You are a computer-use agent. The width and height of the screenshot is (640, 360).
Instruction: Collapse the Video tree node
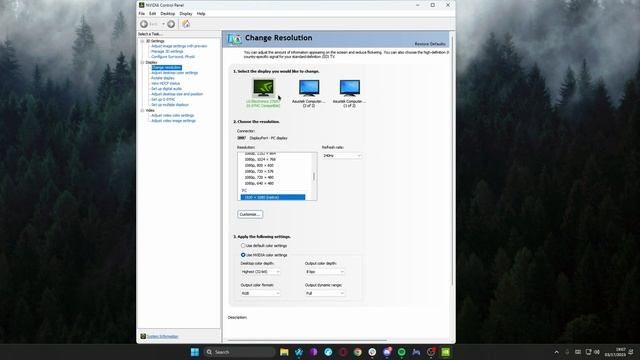coord(142,110)
